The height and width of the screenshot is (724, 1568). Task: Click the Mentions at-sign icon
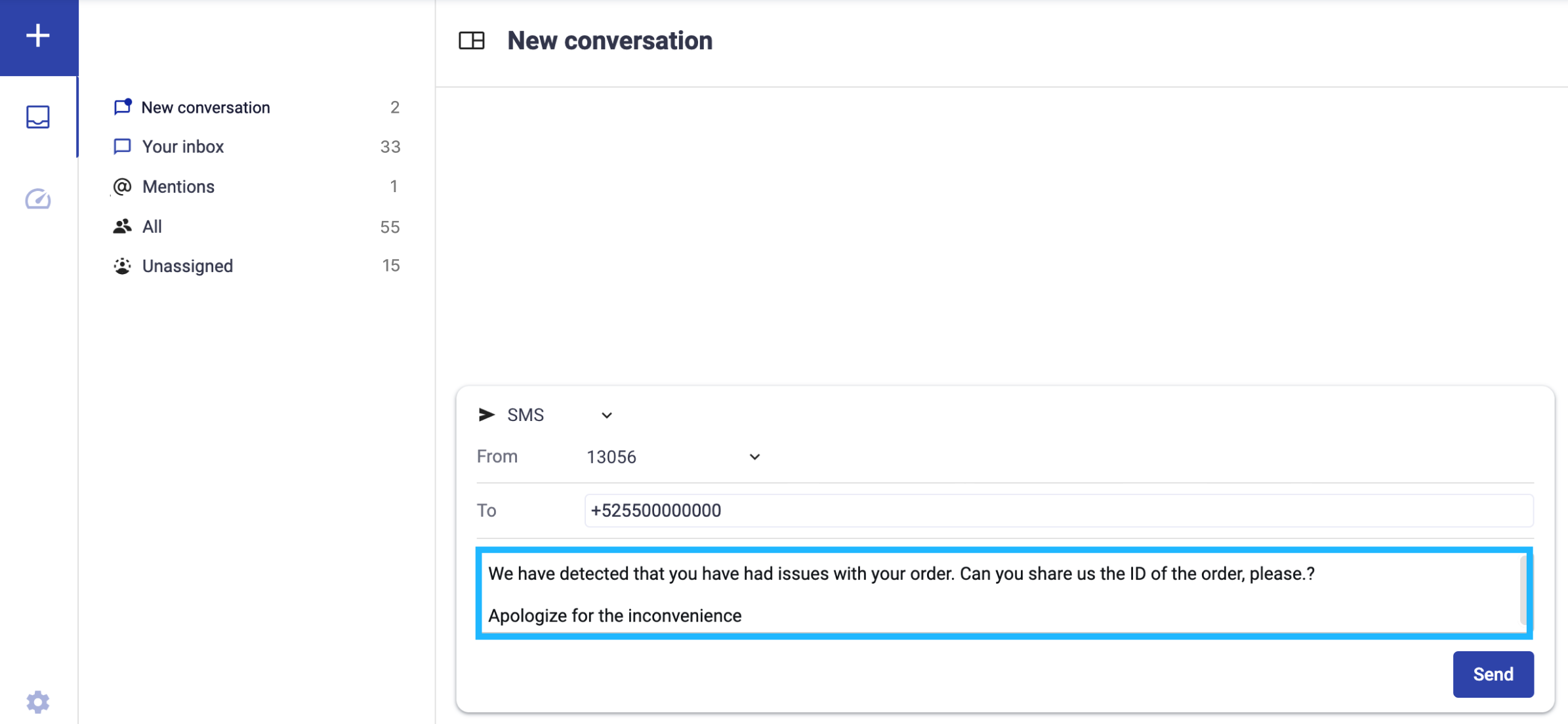pos(122,187)
